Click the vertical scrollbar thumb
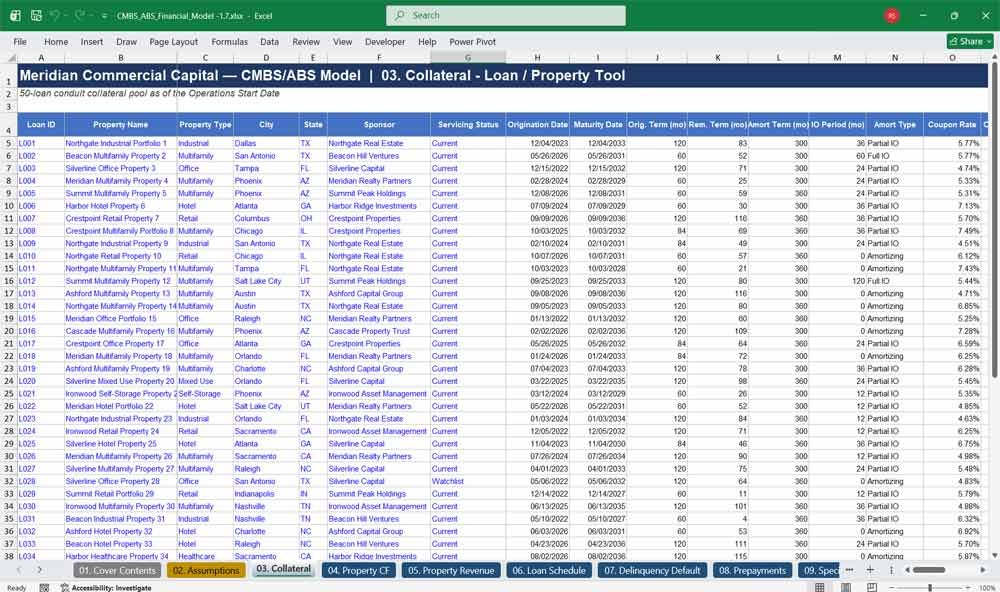The height and width of the screenshot is (592, 1000). pyautogui.click(x=994, y=221)
